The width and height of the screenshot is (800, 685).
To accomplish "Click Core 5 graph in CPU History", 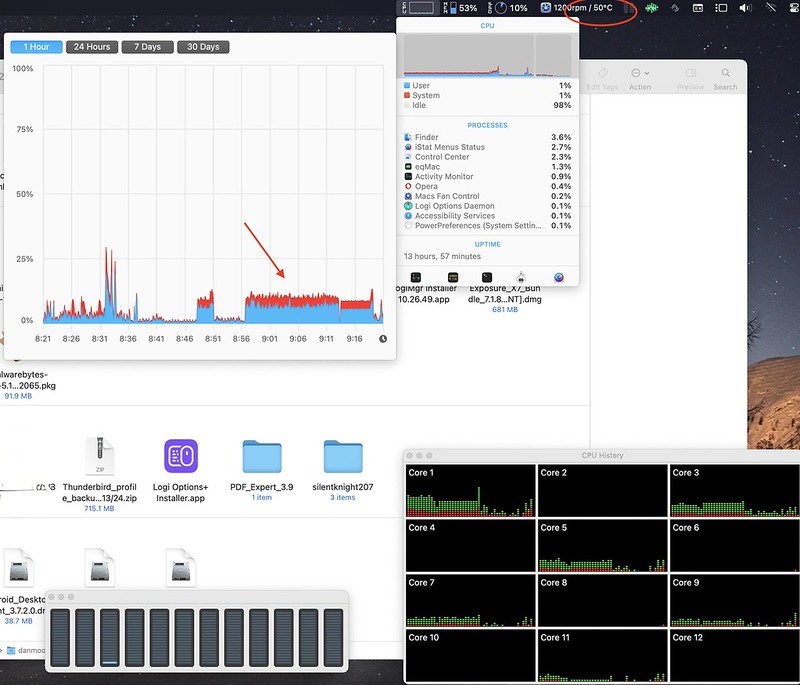I will click(x=603, y=545).
